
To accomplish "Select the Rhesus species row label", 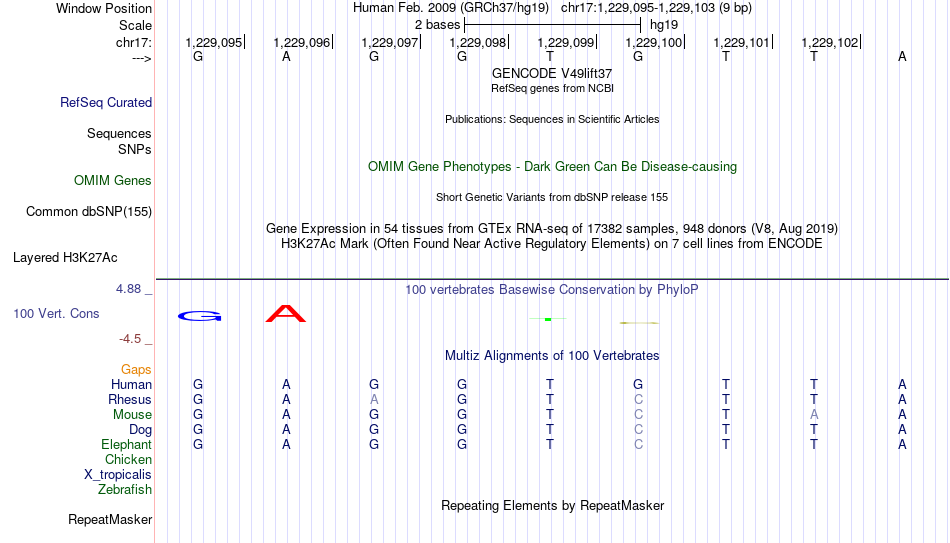I will point(130,399).
